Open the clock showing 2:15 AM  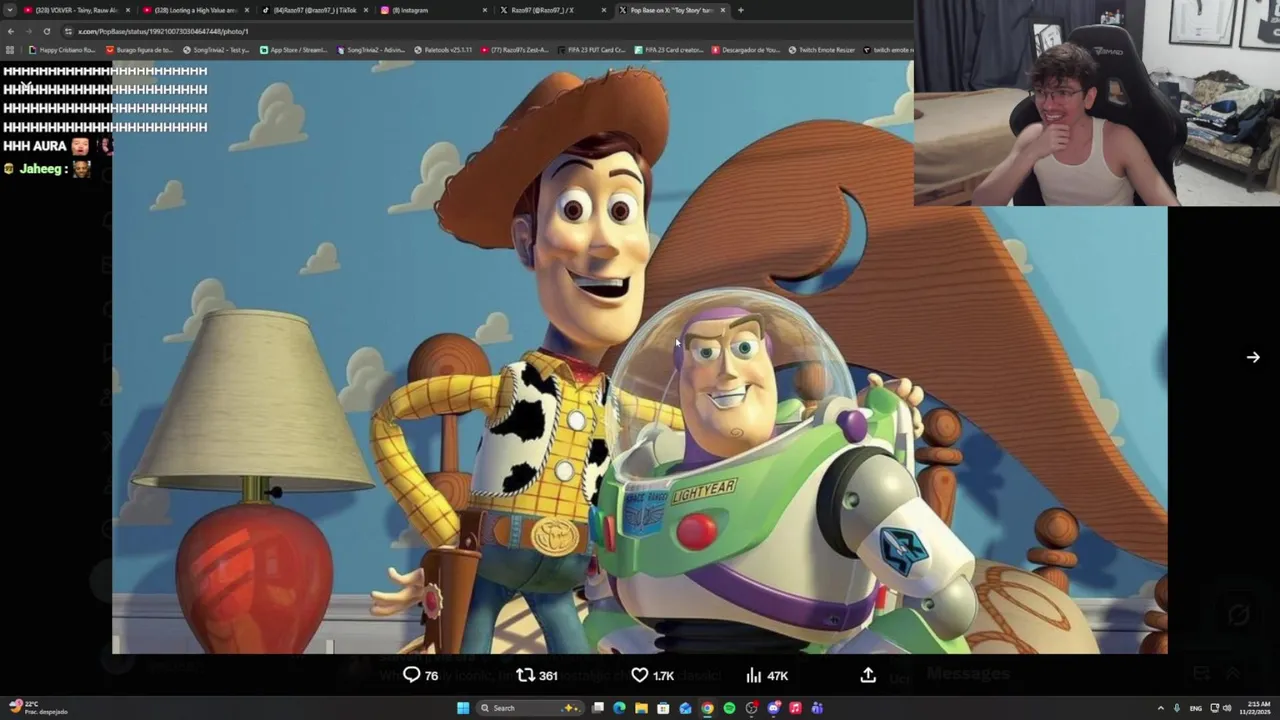point(1256,708)
